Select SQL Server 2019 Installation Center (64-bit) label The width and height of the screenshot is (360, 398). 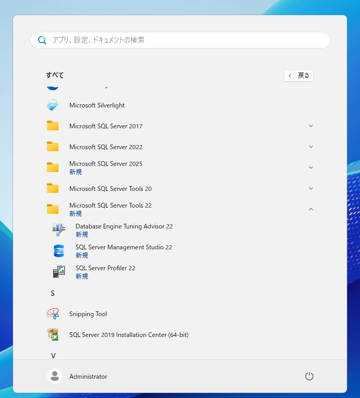[129, 335]
